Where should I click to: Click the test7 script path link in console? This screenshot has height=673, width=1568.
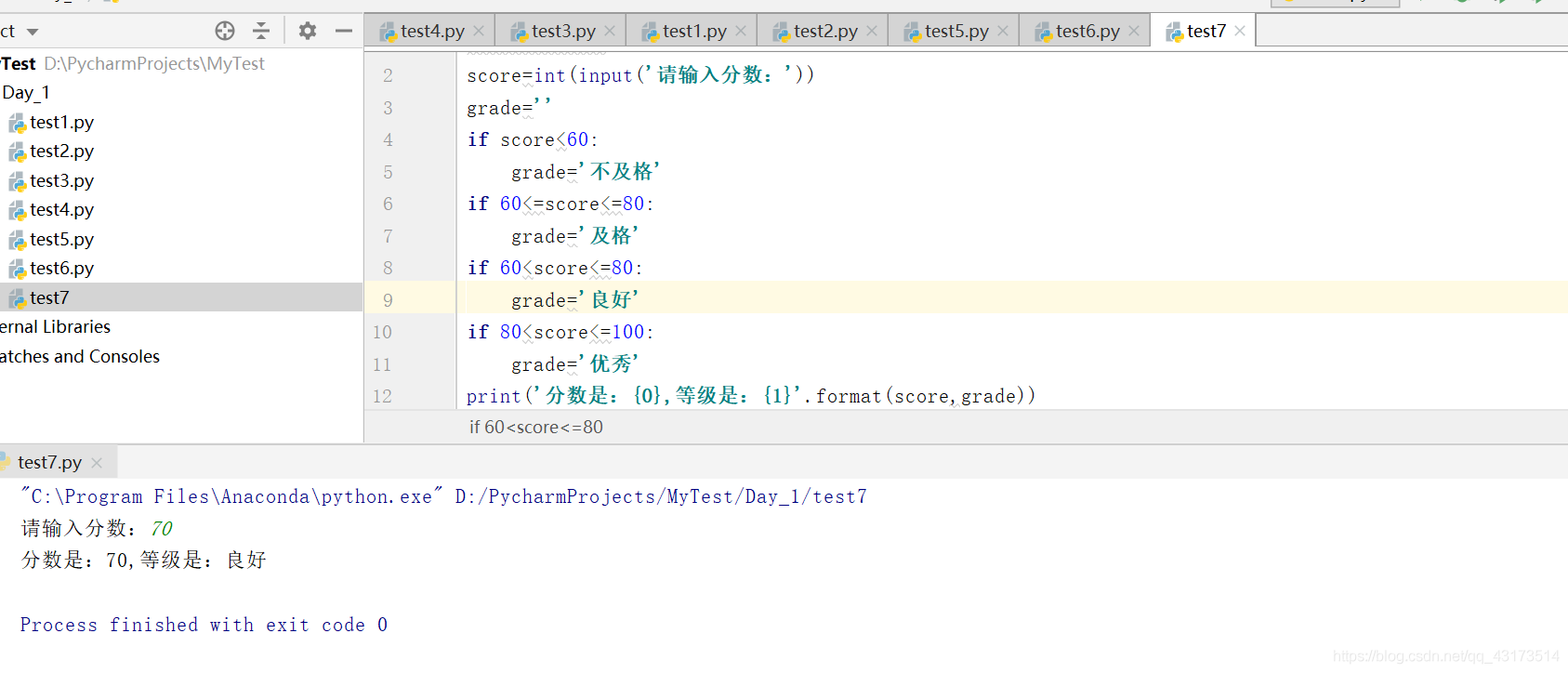661,496
